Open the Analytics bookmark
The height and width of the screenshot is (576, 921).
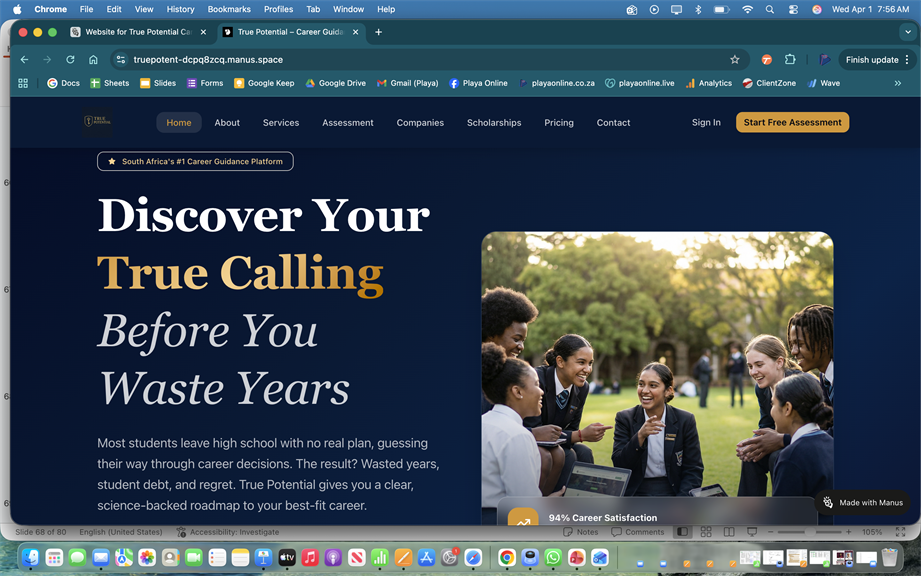708,83
